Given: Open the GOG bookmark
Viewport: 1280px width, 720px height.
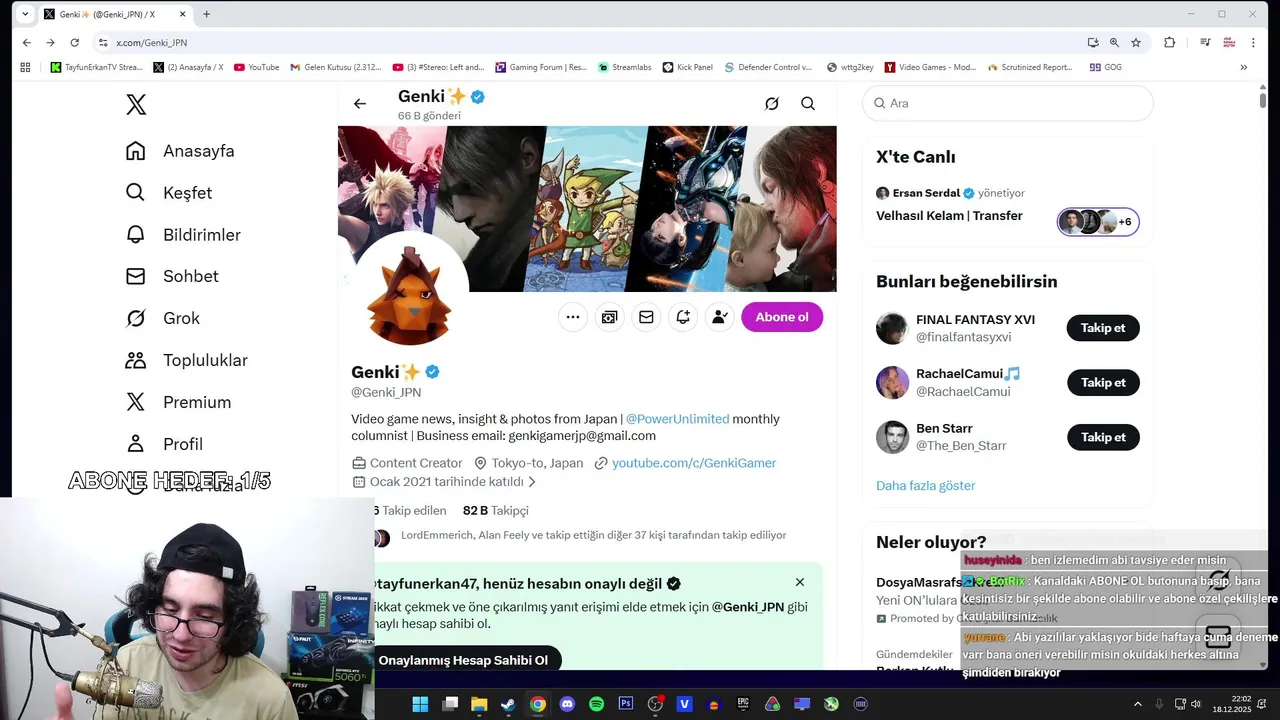Looking at the screenshot, I should coord(1105,67).
